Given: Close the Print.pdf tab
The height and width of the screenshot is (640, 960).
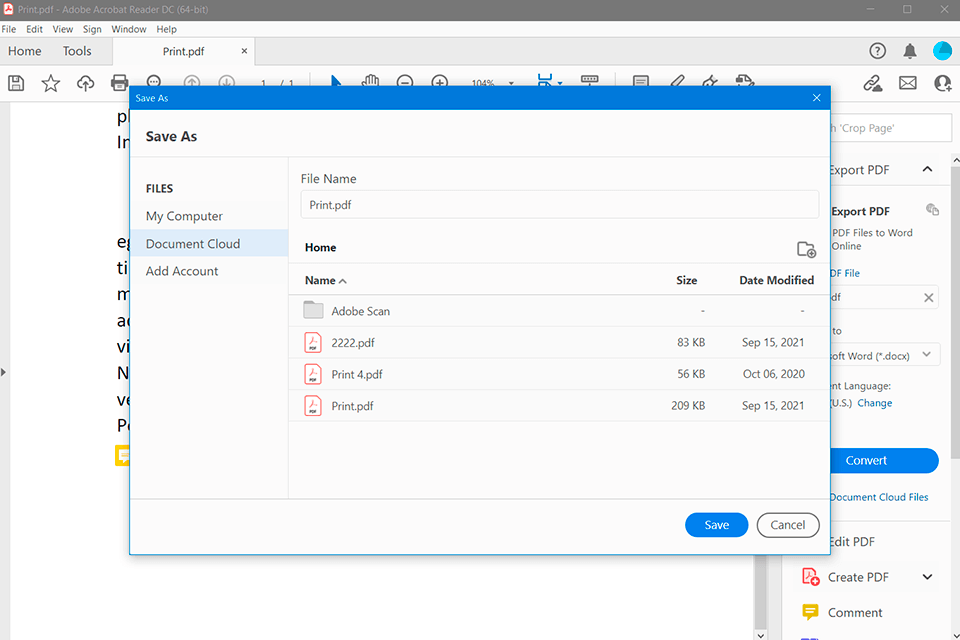Looking at the screenshot, I should click(244, 51).
